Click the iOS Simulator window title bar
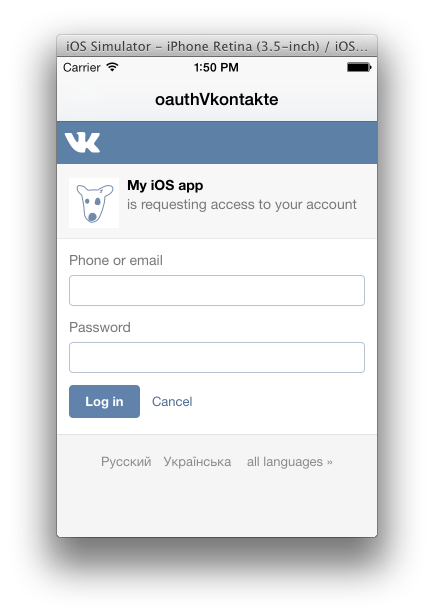Image resolution: width=434 pixels, height=616 pixels. [x=217, y=46]
